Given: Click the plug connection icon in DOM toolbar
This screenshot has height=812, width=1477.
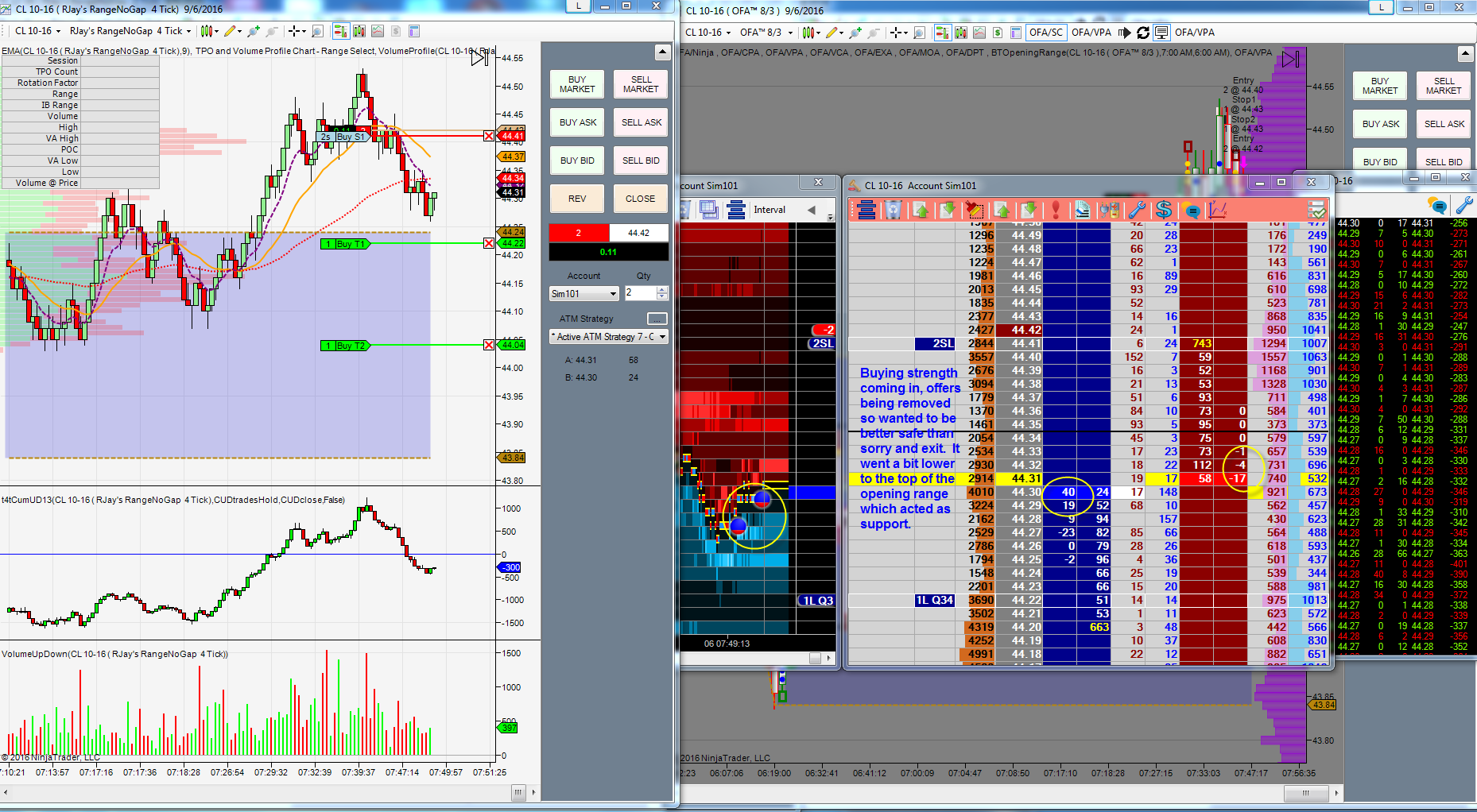Looking at the screenshot, I should [x=1110, y=210].
